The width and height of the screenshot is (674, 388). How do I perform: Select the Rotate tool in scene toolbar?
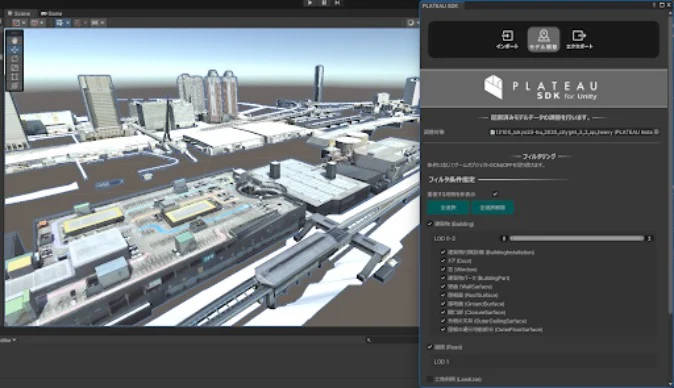pyautogui.click(x=15, y=58)
